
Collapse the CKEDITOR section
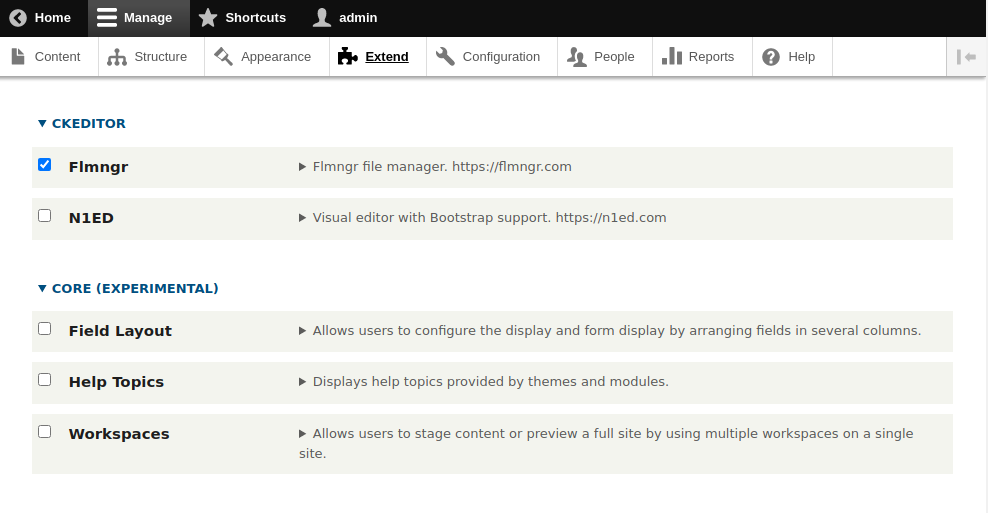pyautogui.click(x=82, y=124)
